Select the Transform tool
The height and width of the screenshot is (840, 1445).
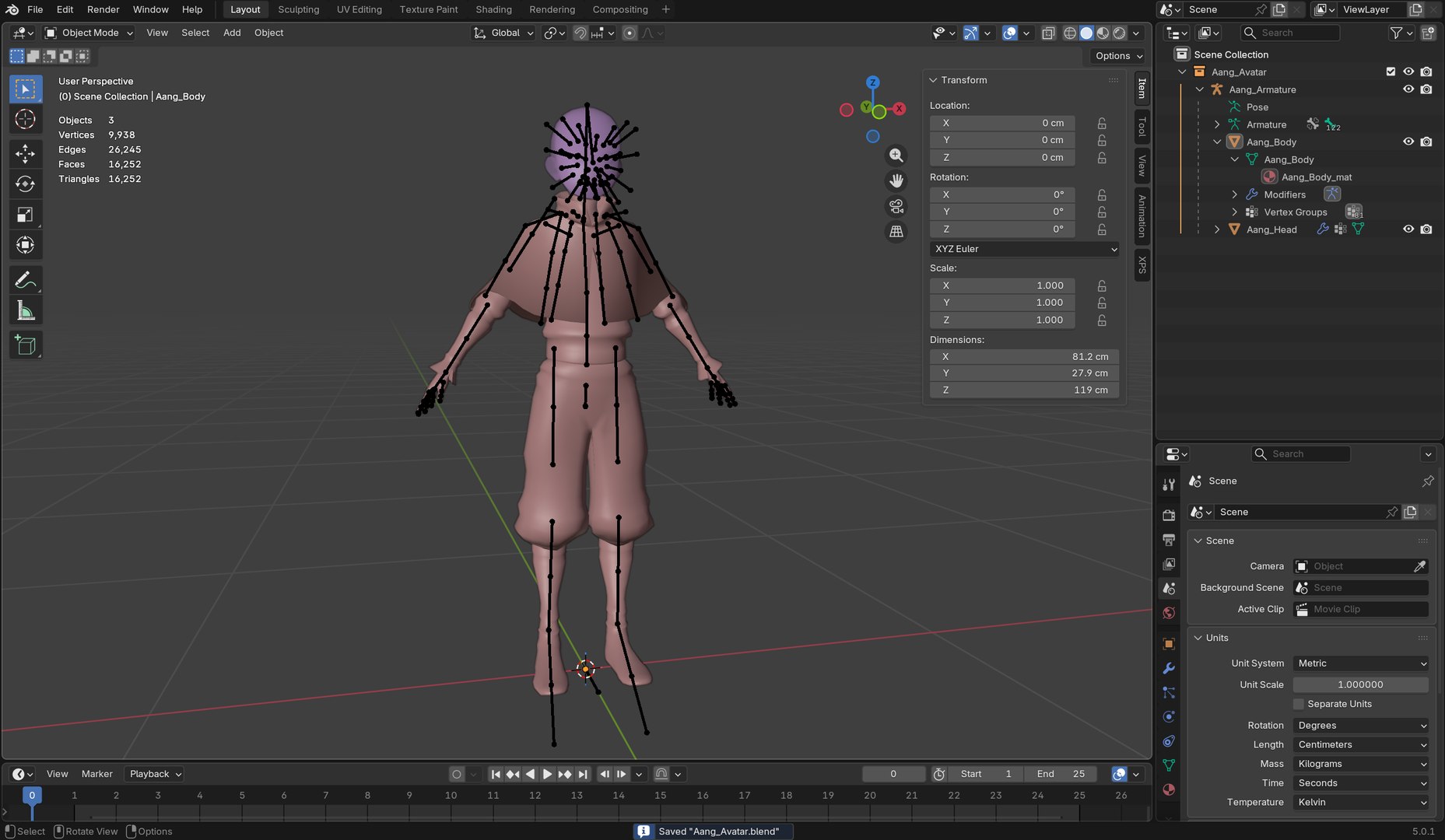26,245
